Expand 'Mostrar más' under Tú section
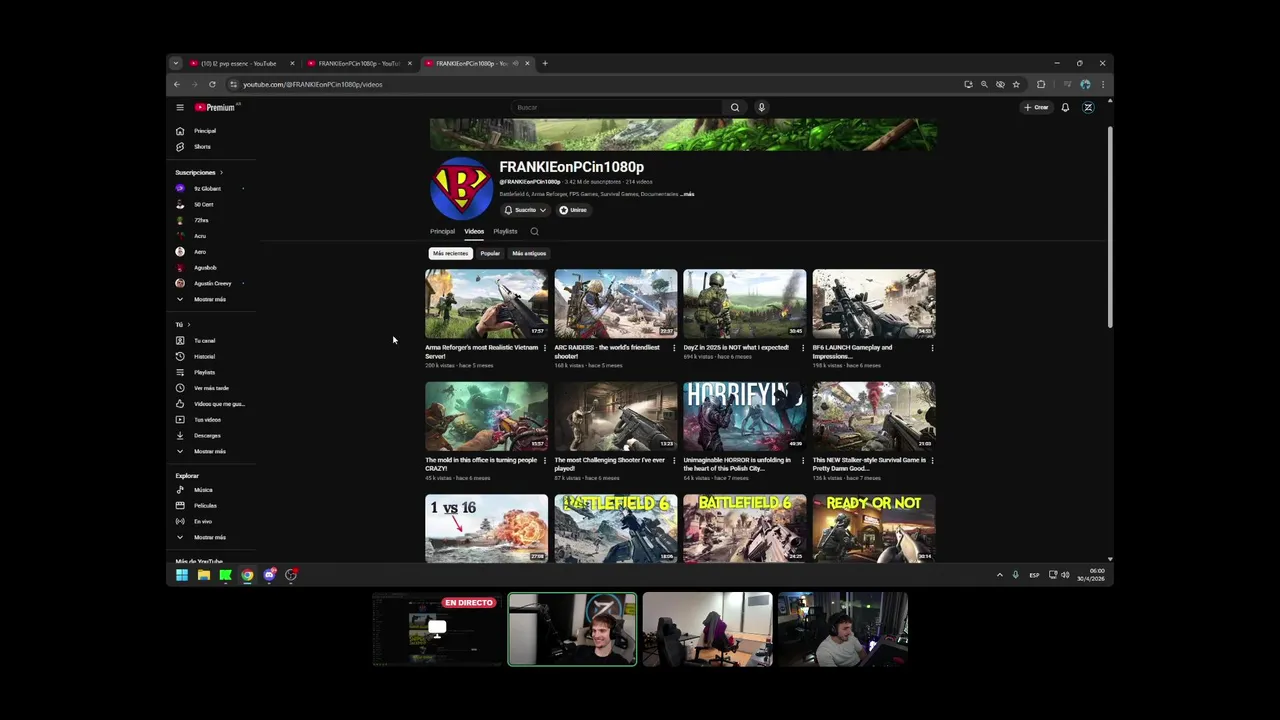The height and width of the screenshot is (720, 1280). 212,451
